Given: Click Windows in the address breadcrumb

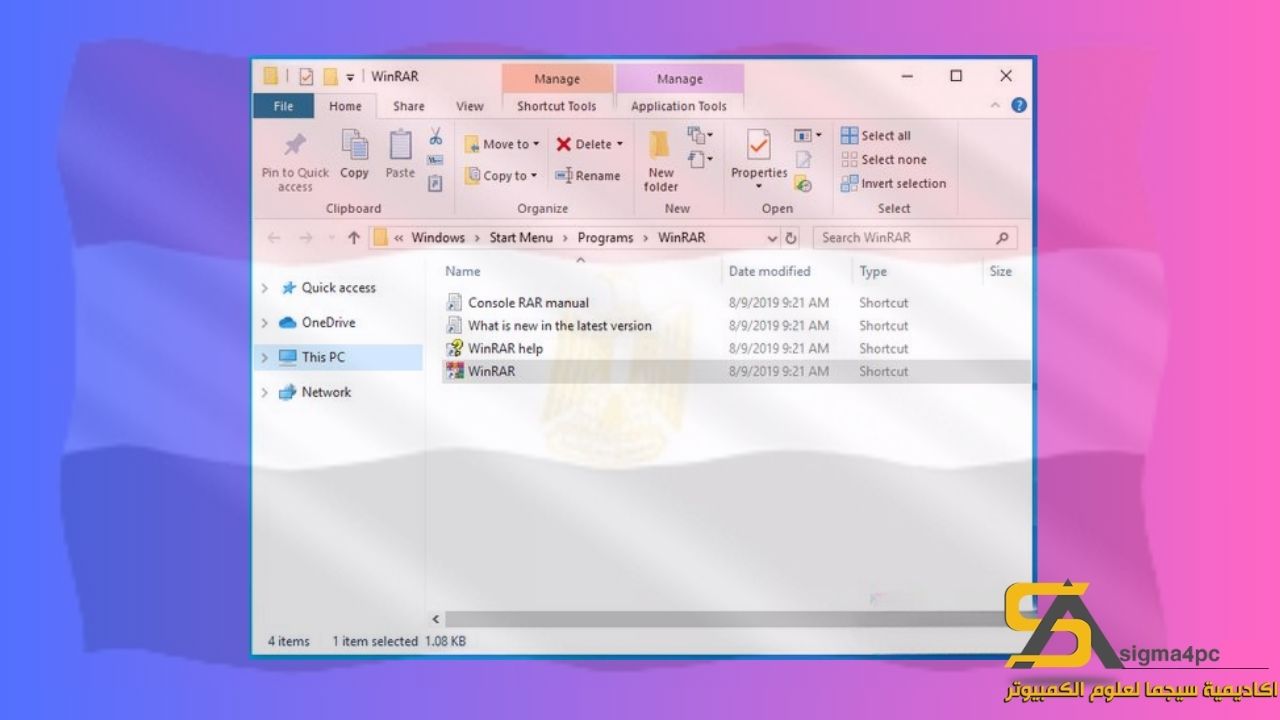Looking at the screenshot, I should tap(438, 238).
